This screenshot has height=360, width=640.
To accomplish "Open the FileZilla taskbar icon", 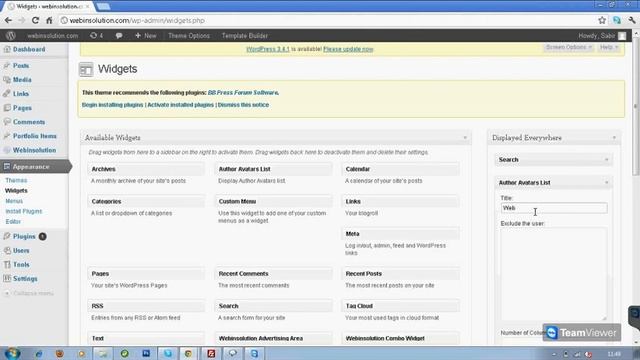I will (211, 353).
